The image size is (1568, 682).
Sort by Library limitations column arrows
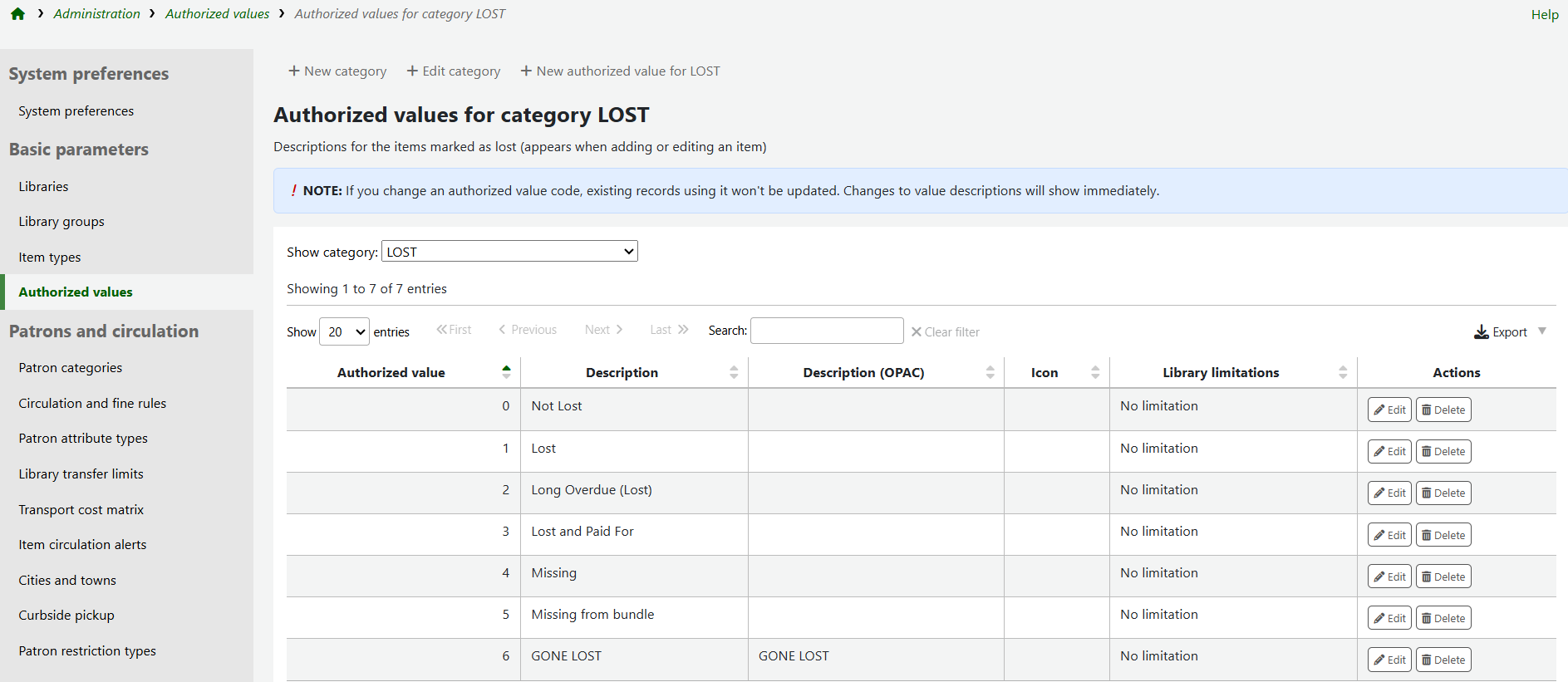1343,372
